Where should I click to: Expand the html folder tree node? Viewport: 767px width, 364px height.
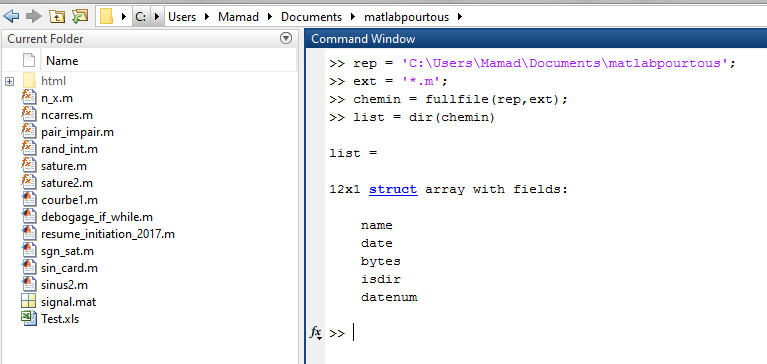[x=9, y=81]
